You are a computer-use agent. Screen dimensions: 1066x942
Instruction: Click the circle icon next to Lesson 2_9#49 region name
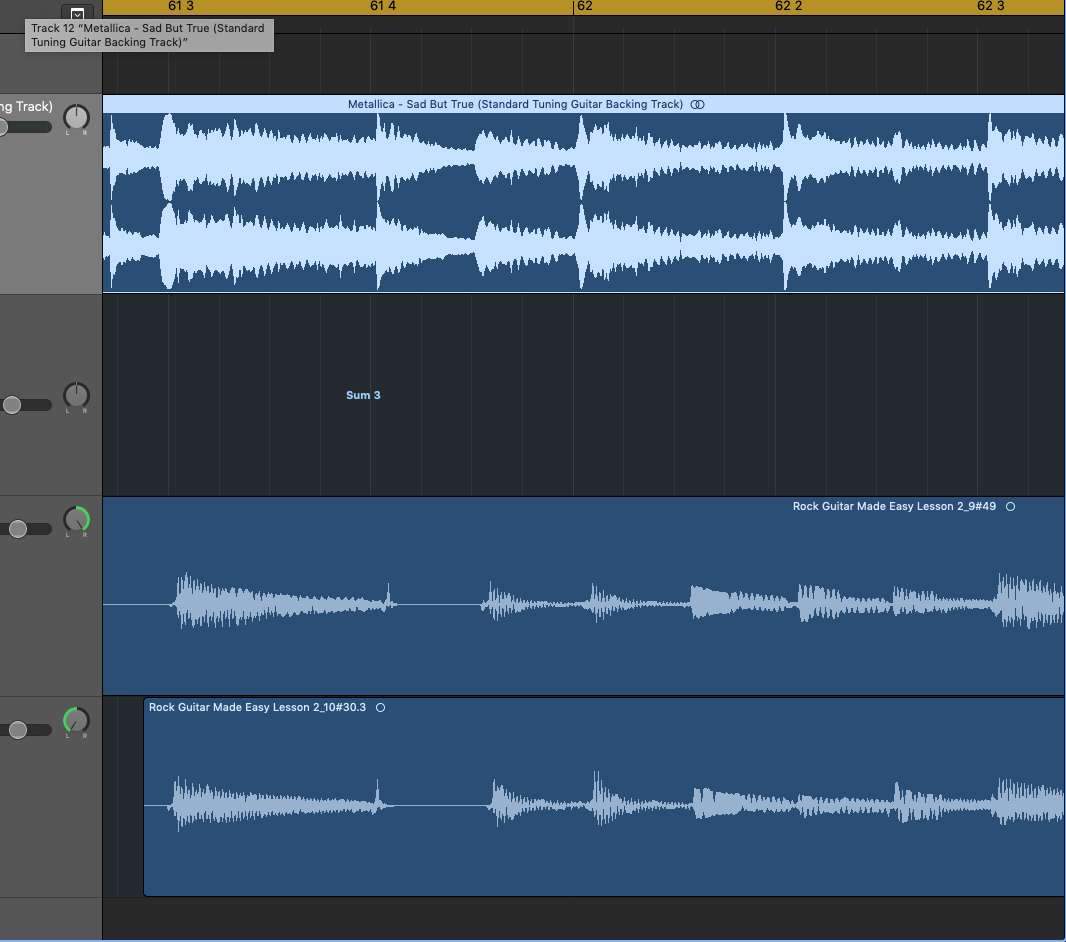(1010, 506)
